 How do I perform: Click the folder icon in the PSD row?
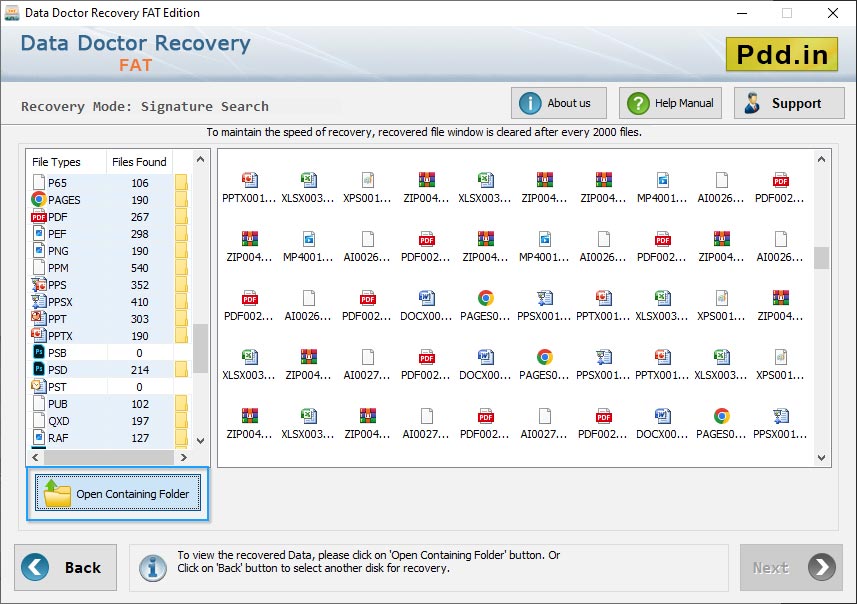coord(181,370)
